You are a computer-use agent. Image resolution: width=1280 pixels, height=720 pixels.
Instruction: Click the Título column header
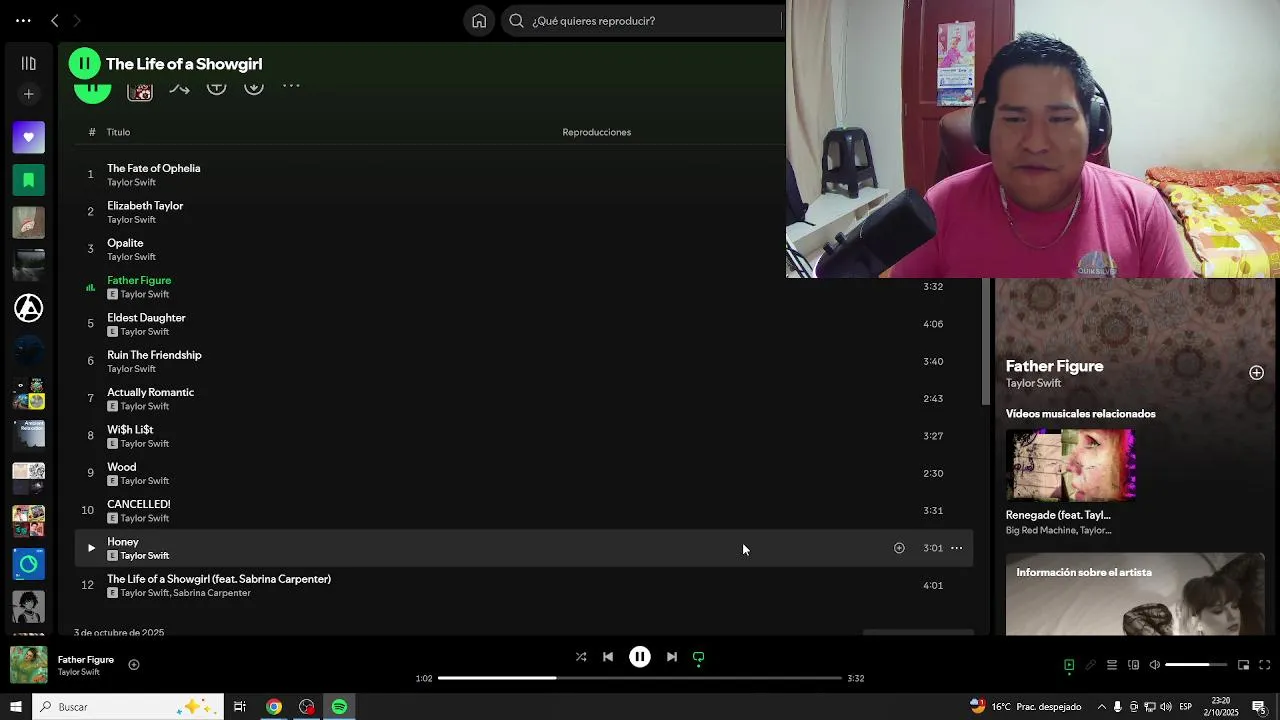tap(119, 132)
